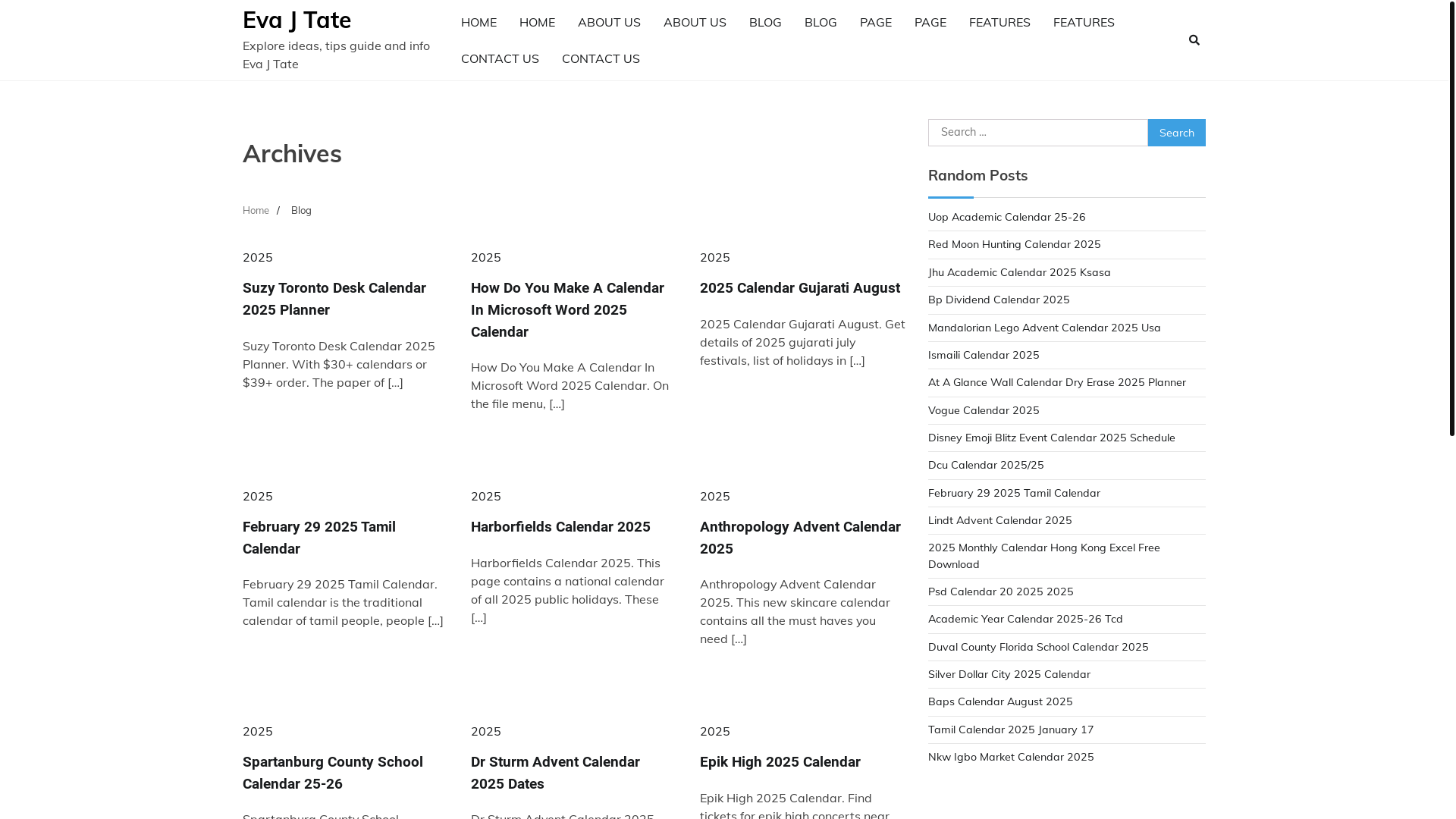
Task: Open Ismaili Calendar 2025 link
Action: click(x=984, y=355)
